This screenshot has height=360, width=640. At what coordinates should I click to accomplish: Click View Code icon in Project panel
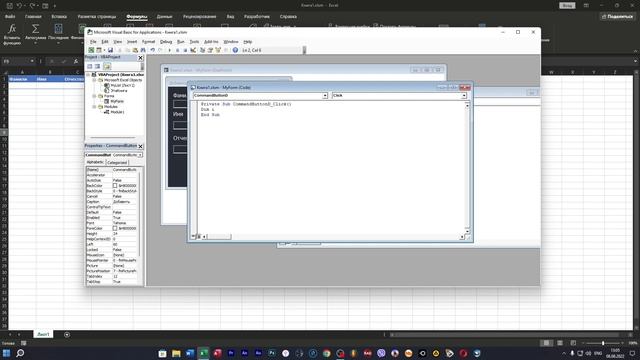click(90, 66)
